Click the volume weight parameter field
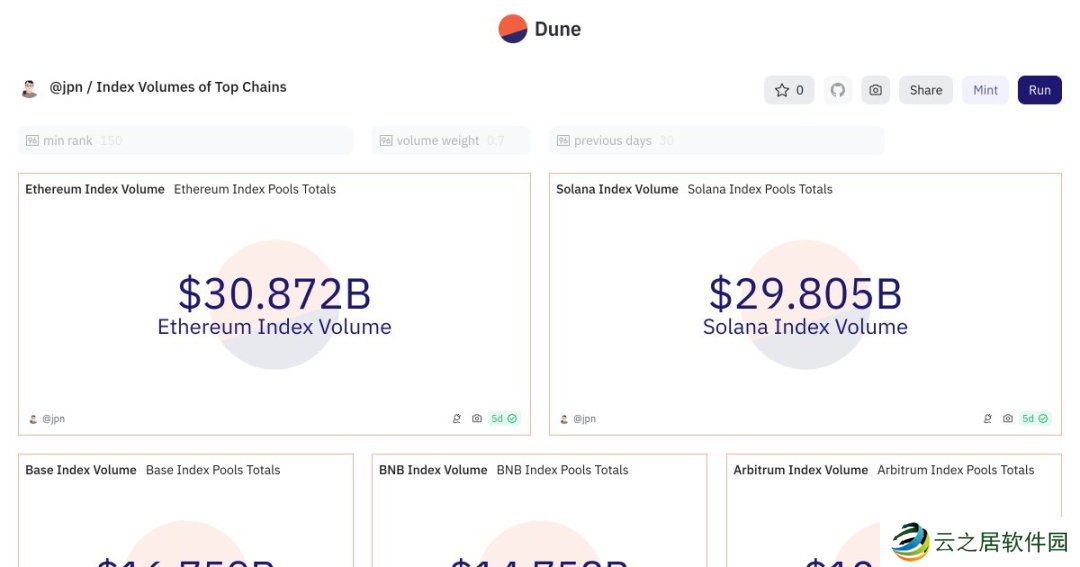1080x567 pixels. [x=451, y=141]
